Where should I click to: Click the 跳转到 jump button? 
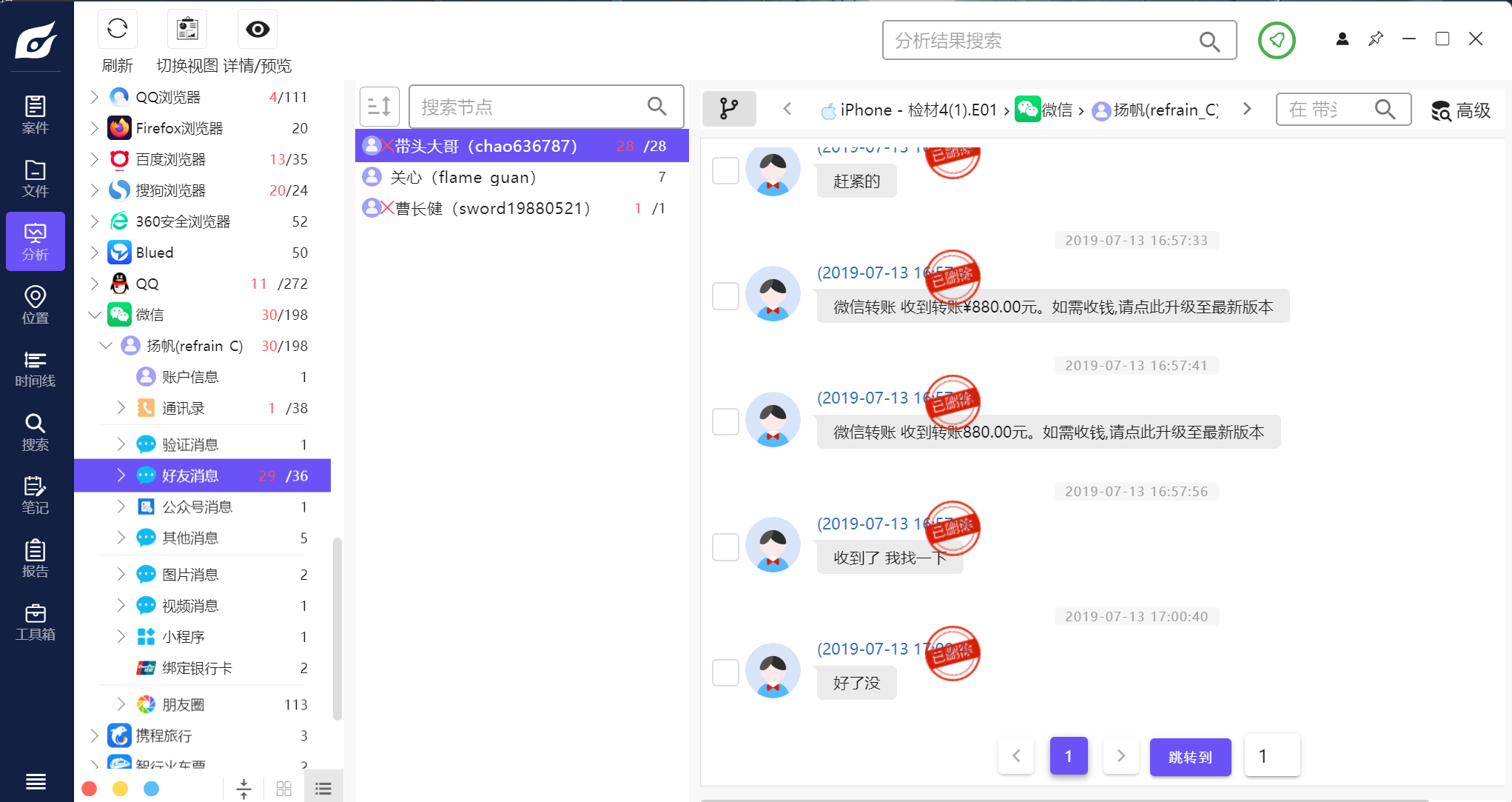(x=1190, y=757)
